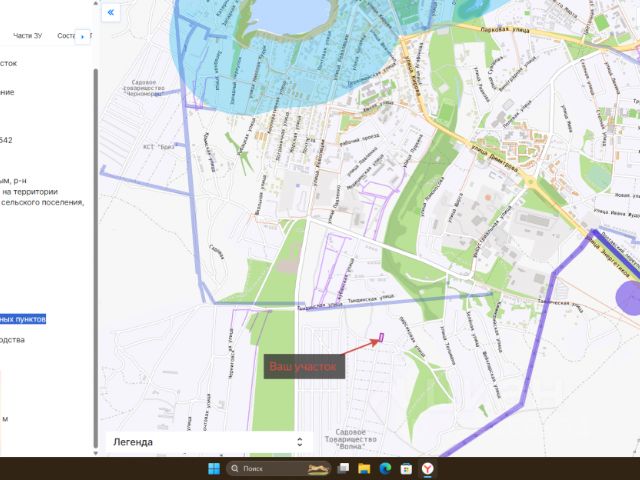
Task: Click the 'КСТ Бриз' map label
Action: [x=159, y=147]
